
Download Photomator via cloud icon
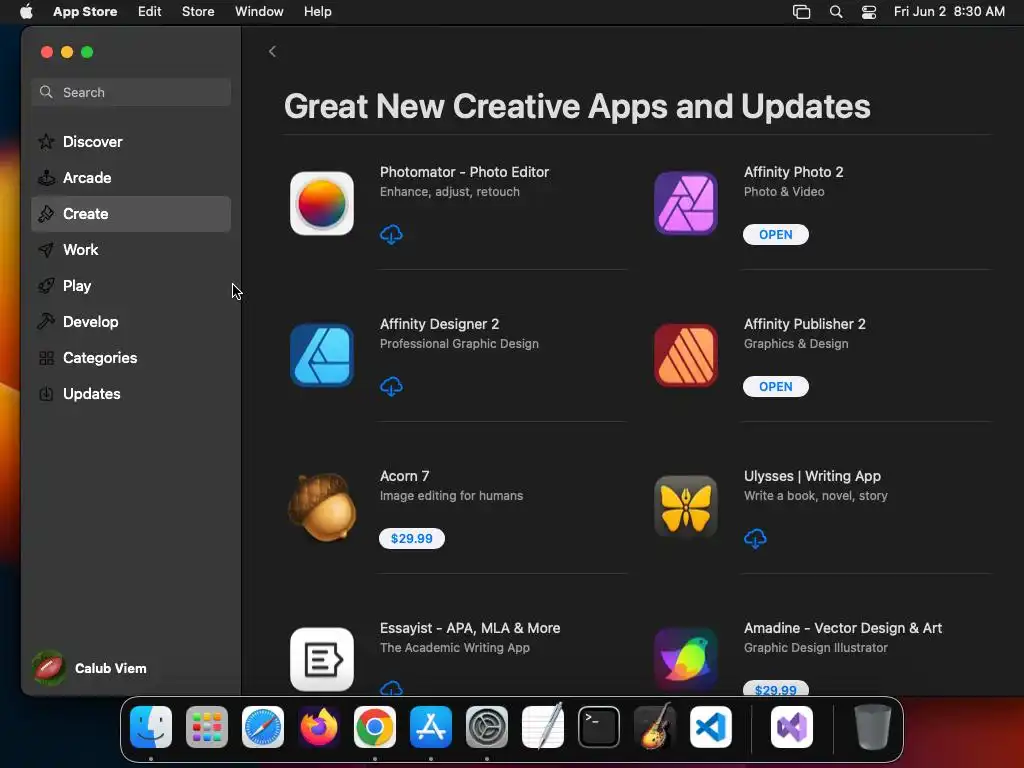[x=391, y=234]
